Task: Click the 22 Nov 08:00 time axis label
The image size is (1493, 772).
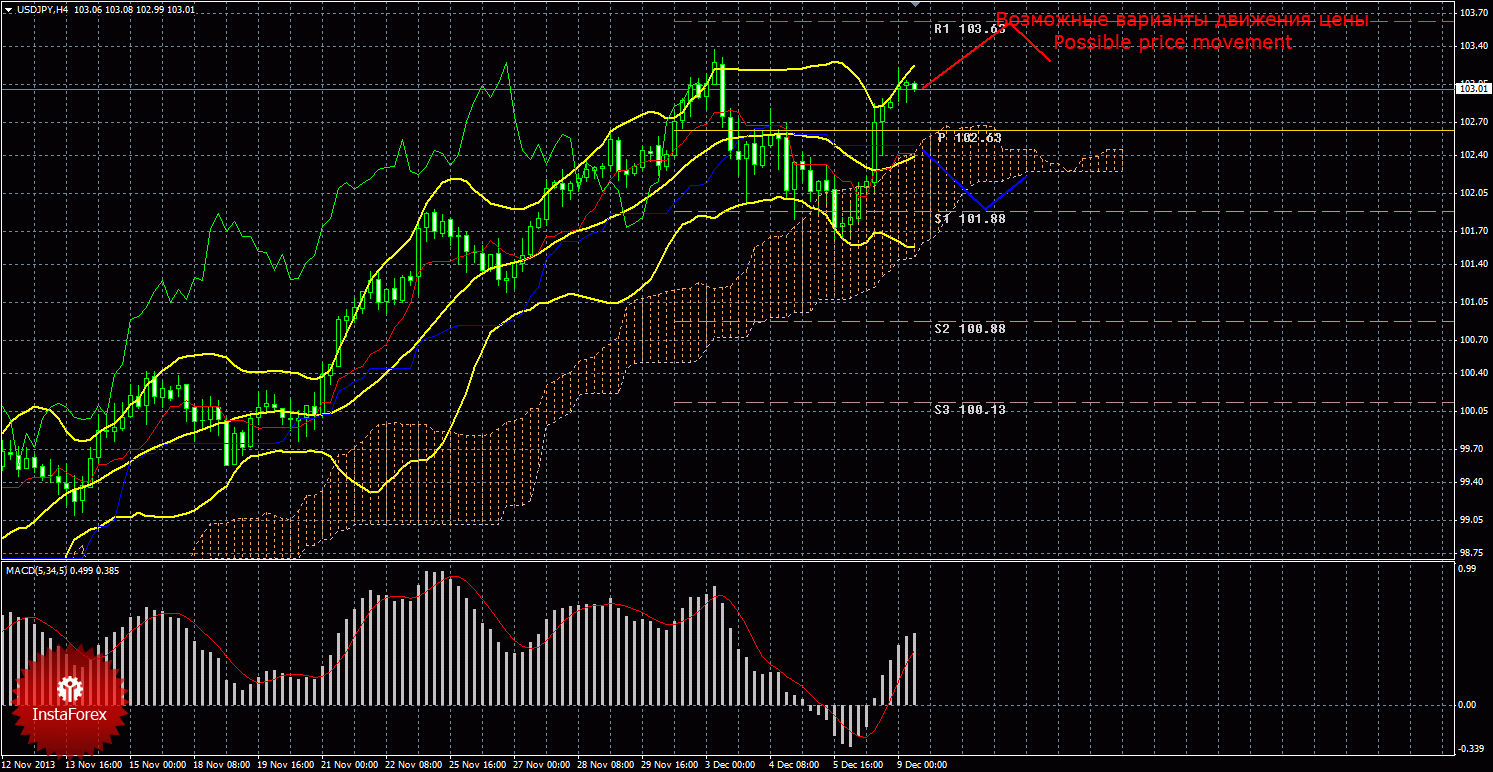Action: pos(414,764)
